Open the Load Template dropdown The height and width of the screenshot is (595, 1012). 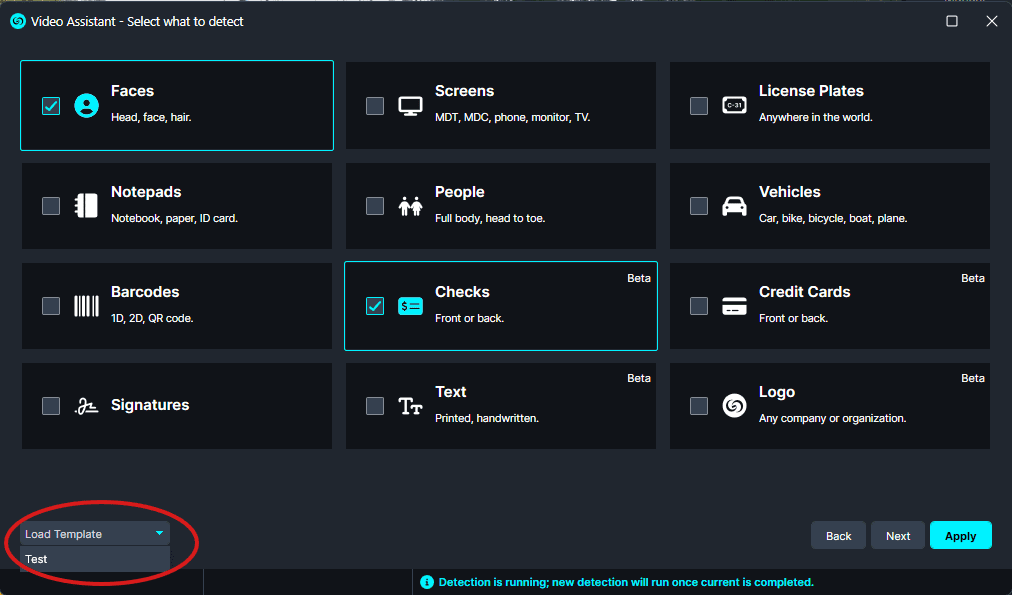(x=94, y=534)
